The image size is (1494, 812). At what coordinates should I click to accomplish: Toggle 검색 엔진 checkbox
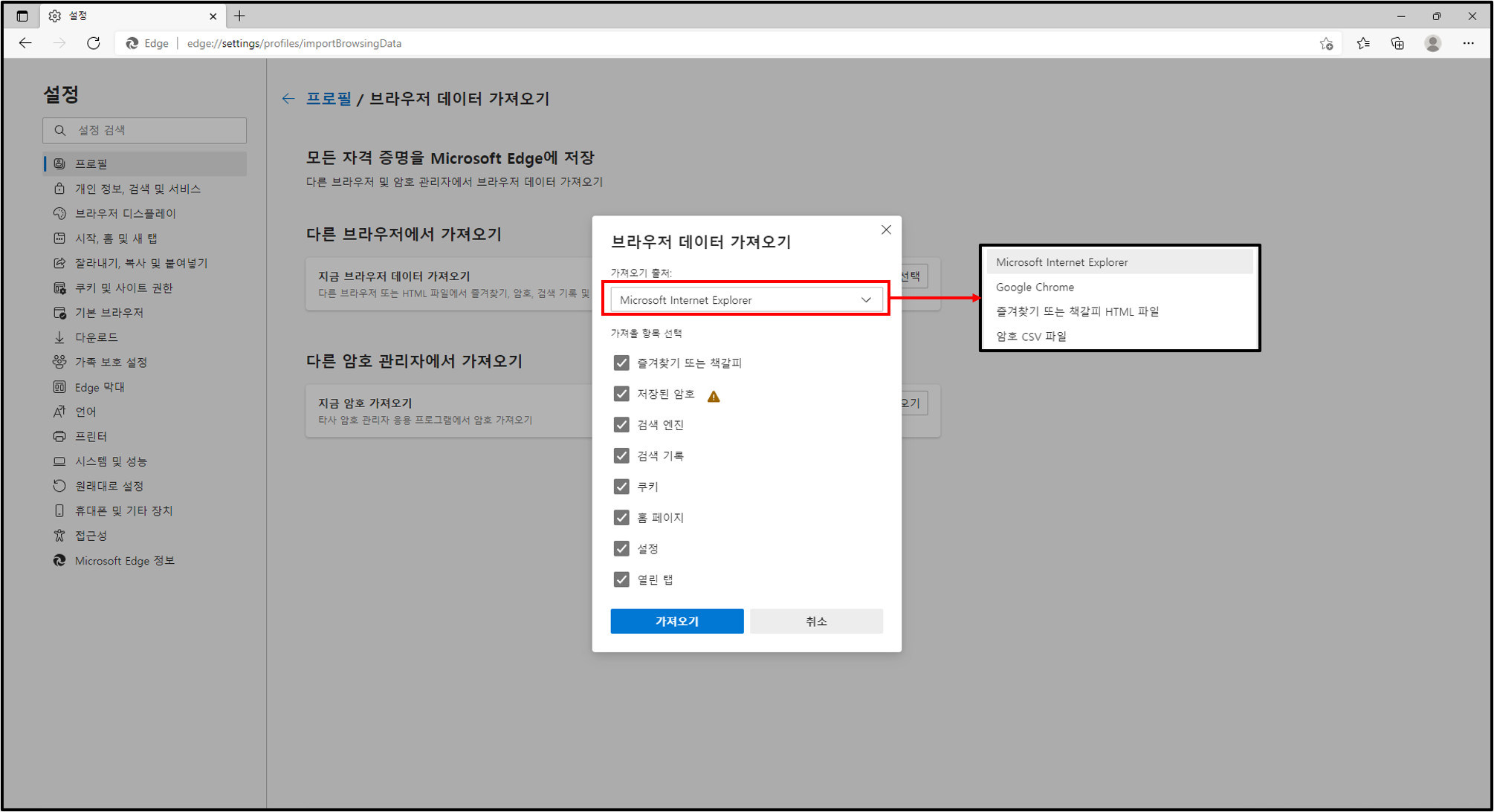(621, 424)
